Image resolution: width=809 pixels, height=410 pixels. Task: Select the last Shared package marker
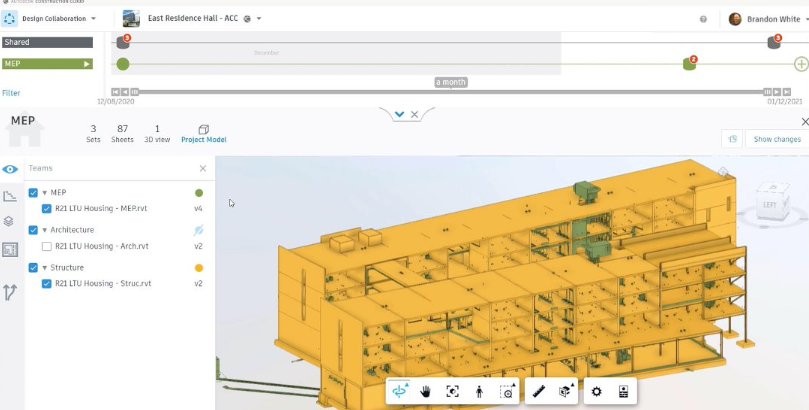click(774, 42)
